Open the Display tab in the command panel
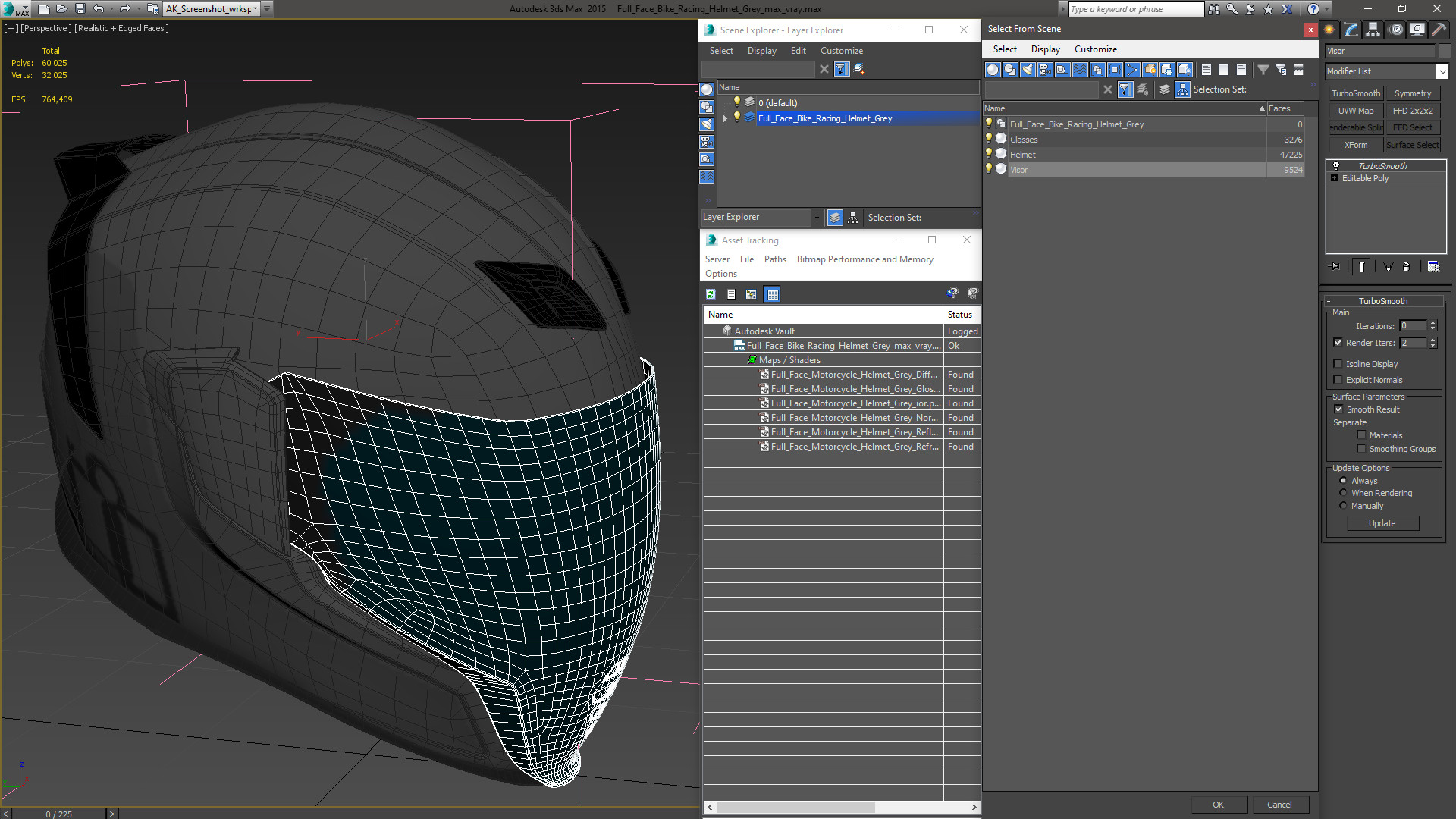 1417,30
